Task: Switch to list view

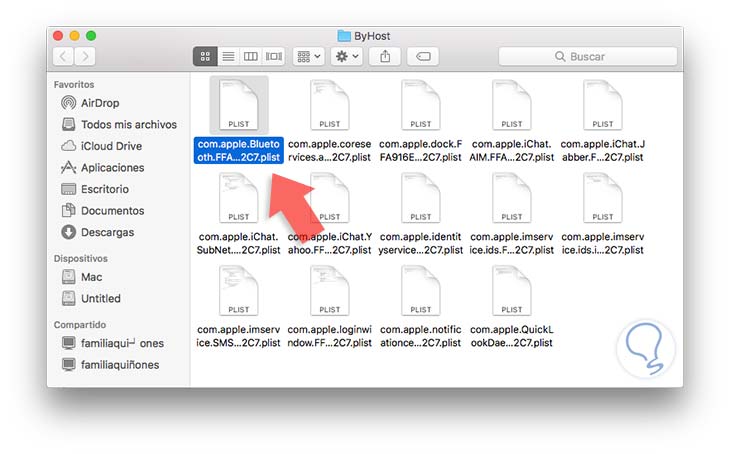Action: [x=228, y=56]
